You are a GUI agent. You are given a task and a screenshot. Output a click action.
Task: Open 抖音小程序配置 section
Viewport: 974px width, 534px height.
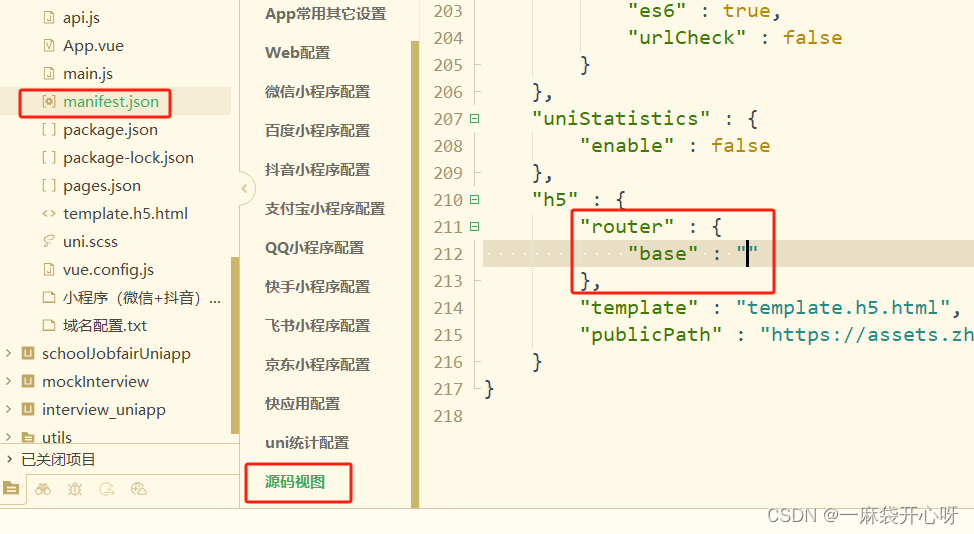[317, 170]
